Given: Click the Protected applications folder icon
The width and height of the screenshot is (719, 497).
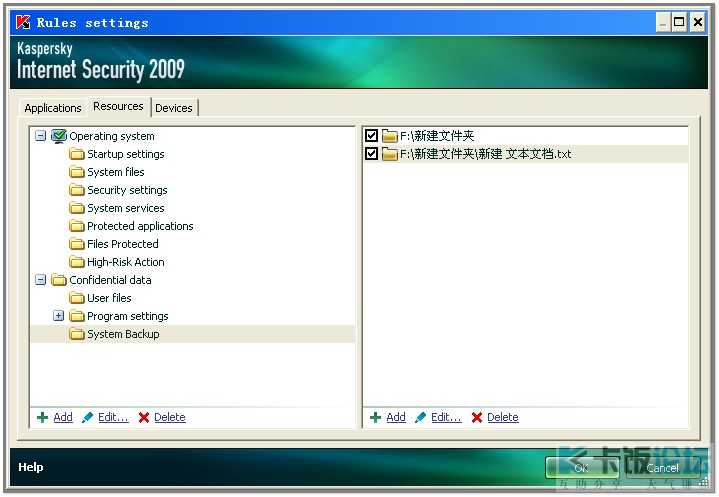Looking at the screenshot, I should (x=77, y=226).
